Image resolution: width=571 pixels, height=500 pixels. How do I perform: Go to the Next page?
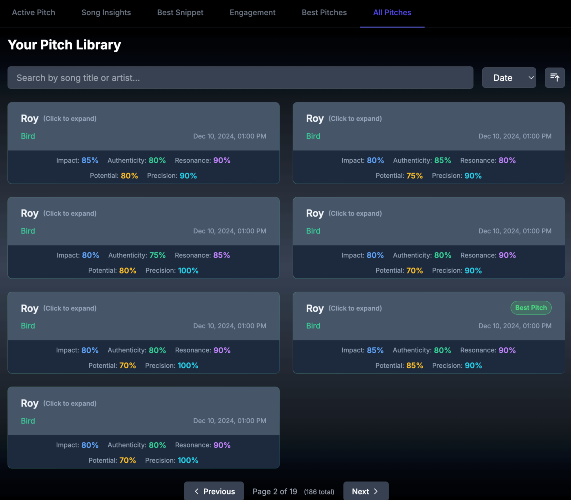pyautogui.click(x=366, y=491)
